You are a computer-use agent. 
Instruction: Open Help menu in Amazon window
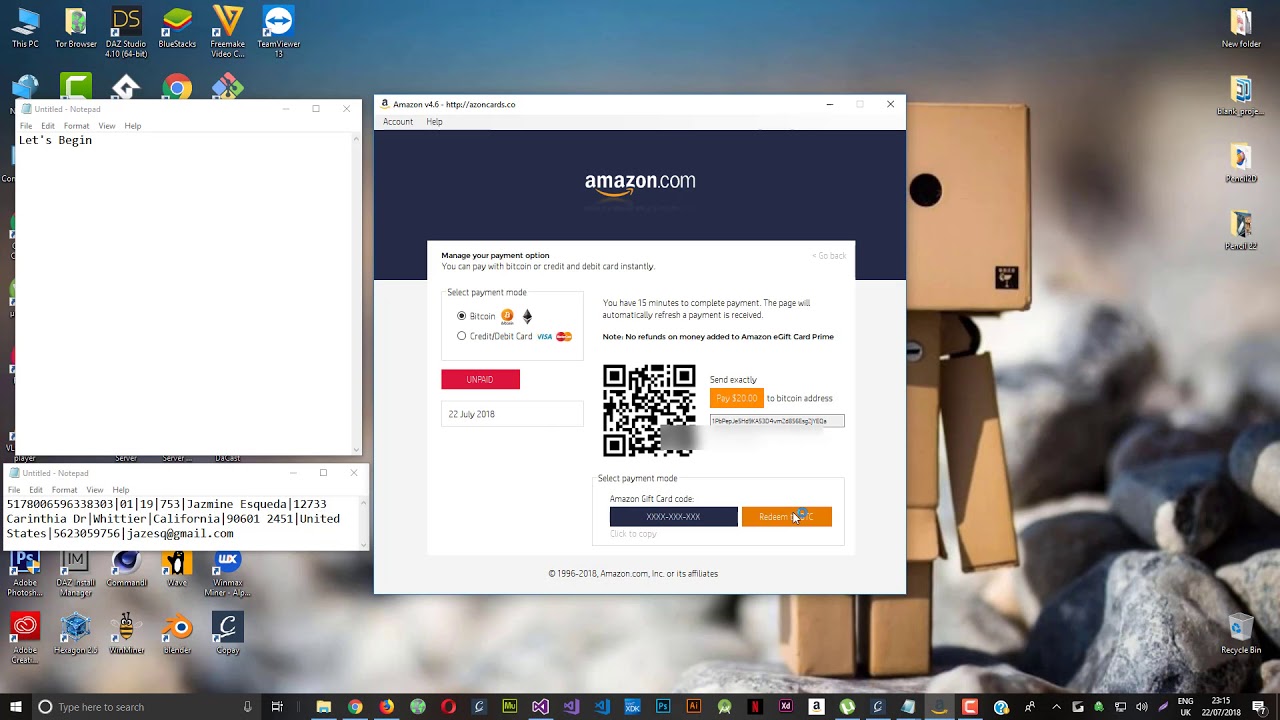(434, 122)
